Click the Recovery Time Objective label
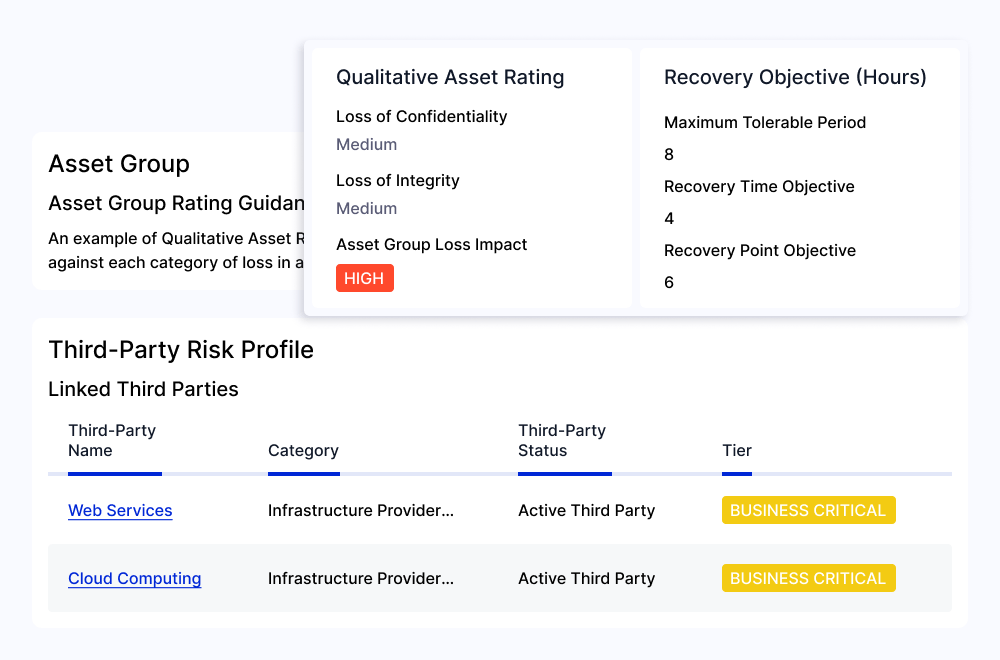Image resolution: width=1000 pixels, height=660 pixels. pos(760,187)
